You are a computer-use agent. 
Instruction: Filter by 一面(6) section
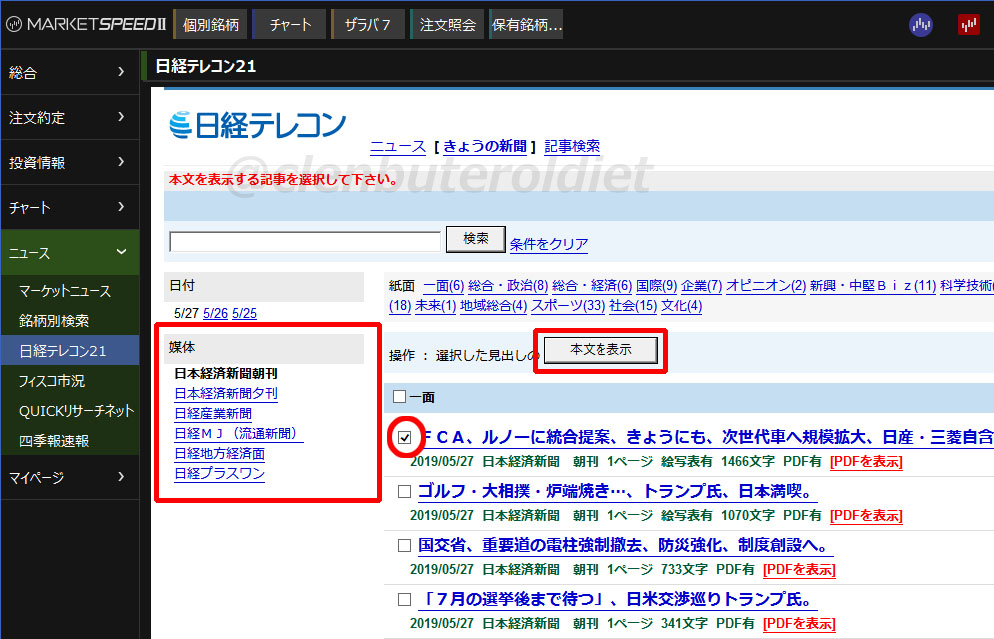(x=444, y=286)
